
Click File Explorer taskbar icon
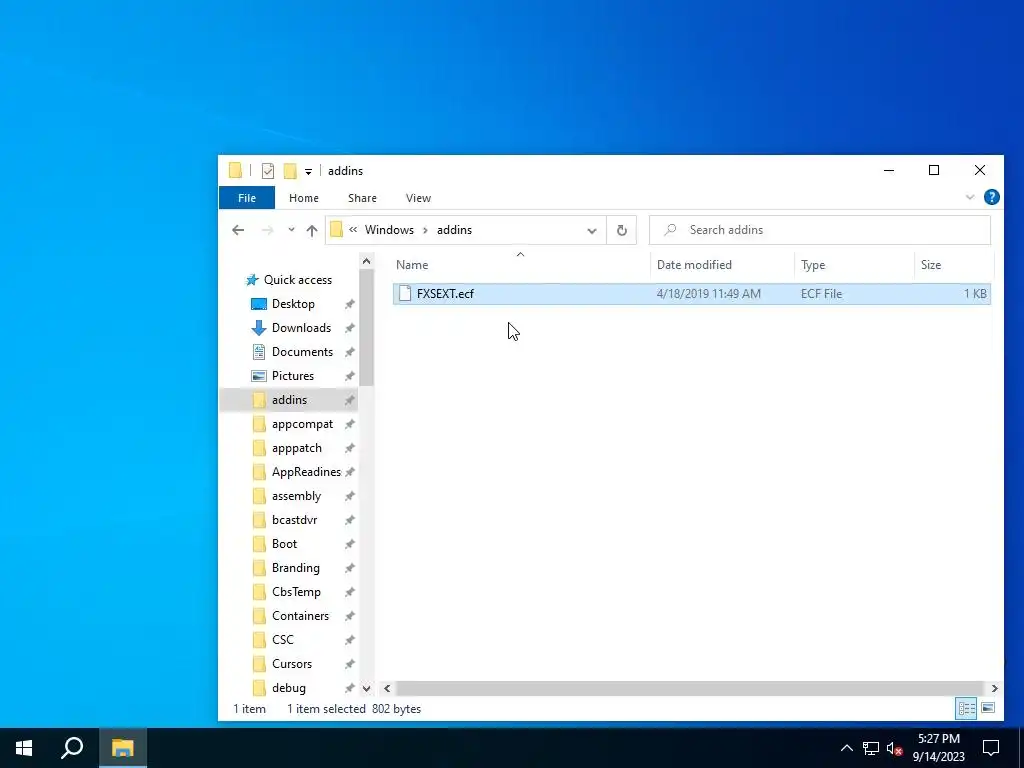click(122, 748)
